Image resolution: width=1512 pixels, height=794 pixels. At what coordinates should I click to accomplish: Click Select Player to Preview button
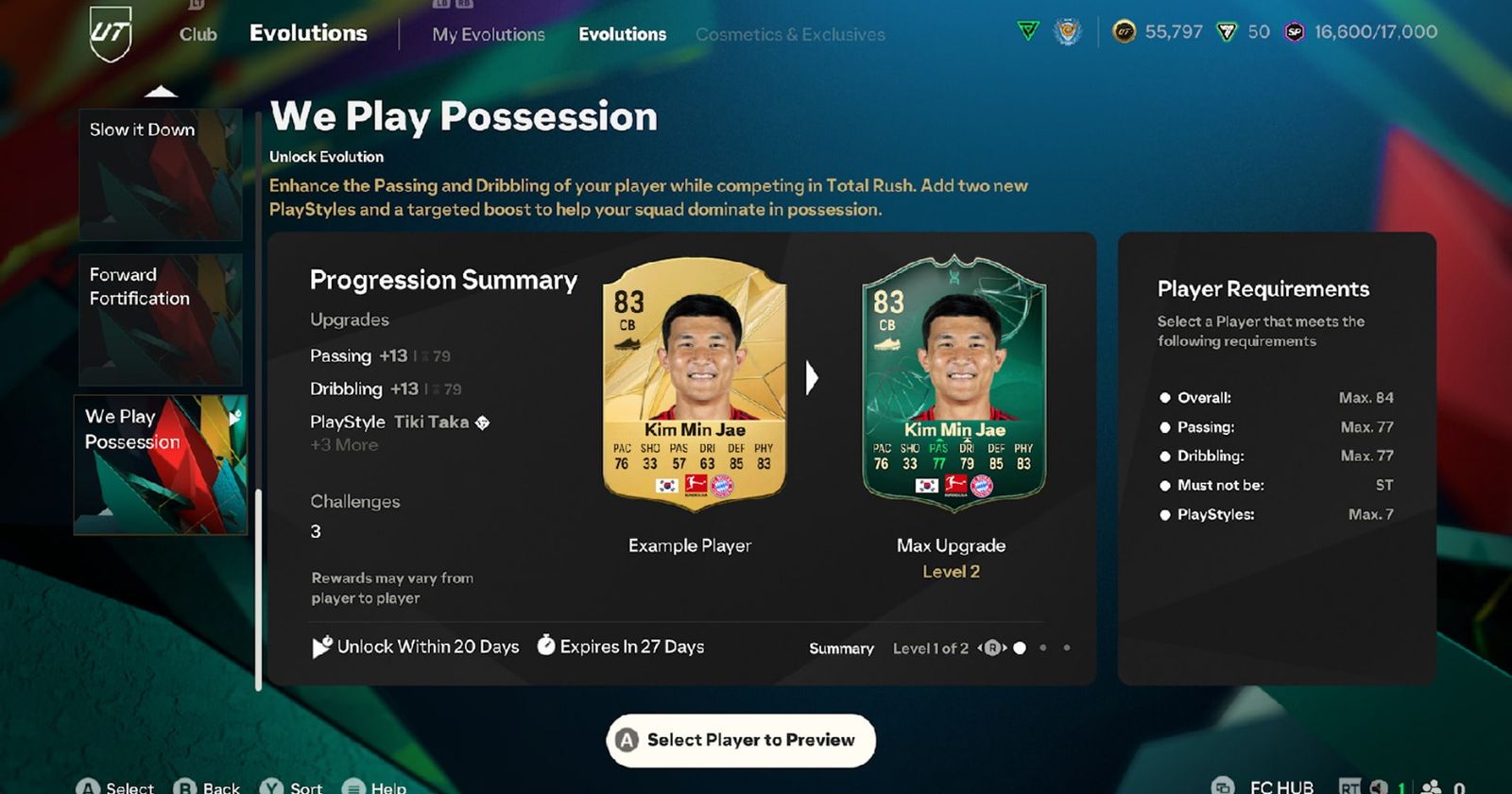[741, 740]
